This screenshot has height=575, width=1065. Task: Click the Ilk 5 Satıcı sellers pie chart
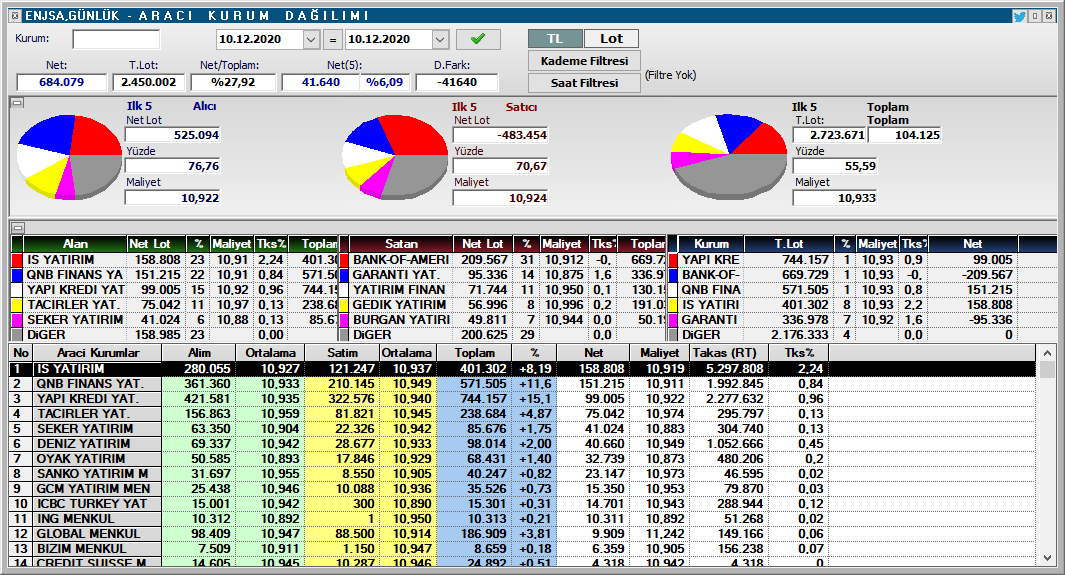[395, 157]
